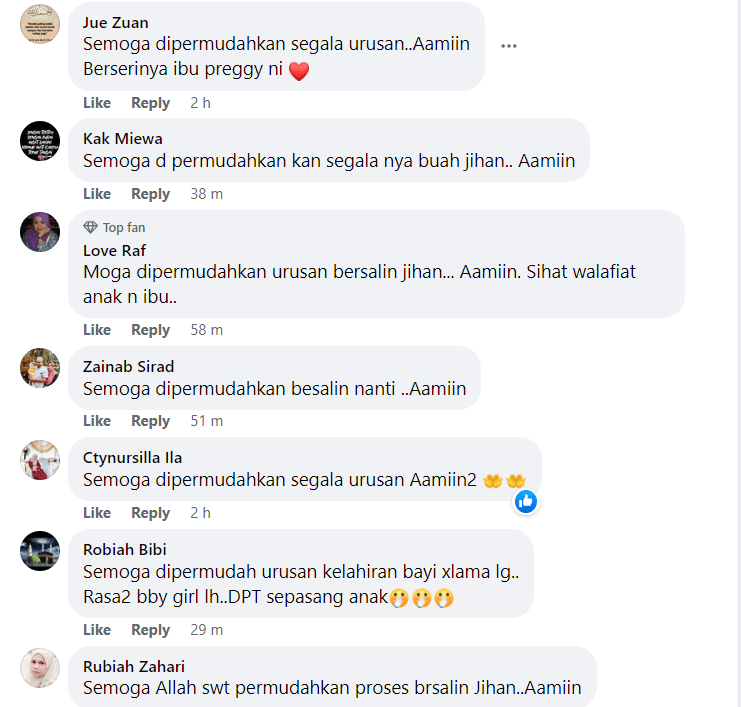Open Love Raf's profile avatar

click(40, 232)
